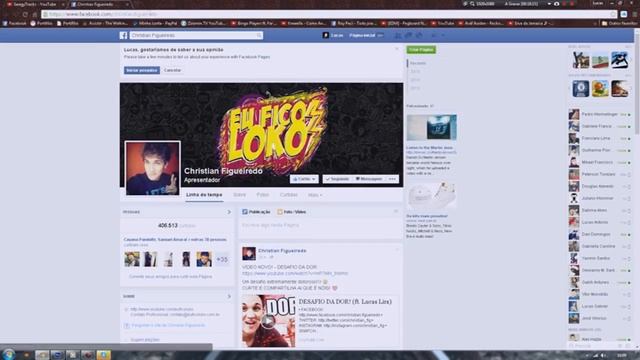Click first friend thumbnail in Pessoas box

(x=132, y=259)
